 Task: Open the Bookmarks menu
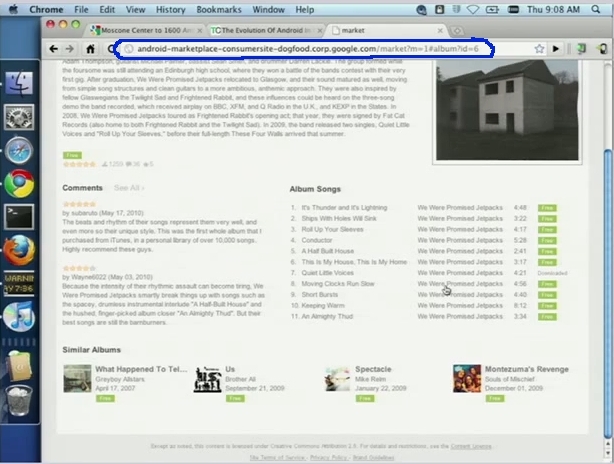pyautogui.click(x=219, y=9)
